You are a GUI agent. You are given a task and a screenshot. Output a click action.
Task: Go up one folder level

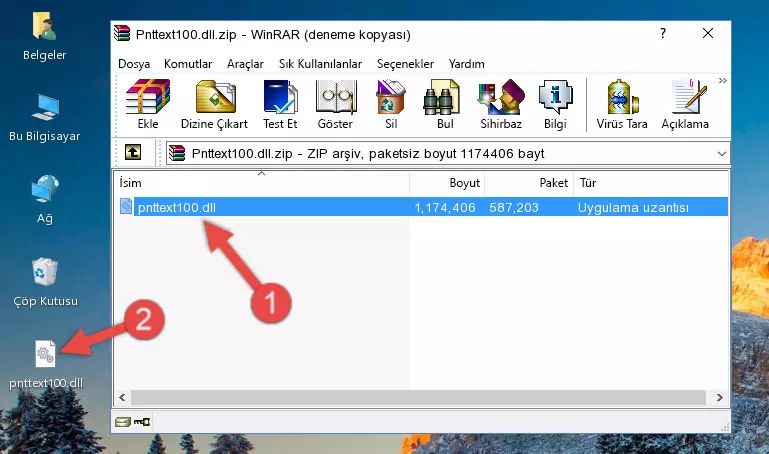(133, 152)
